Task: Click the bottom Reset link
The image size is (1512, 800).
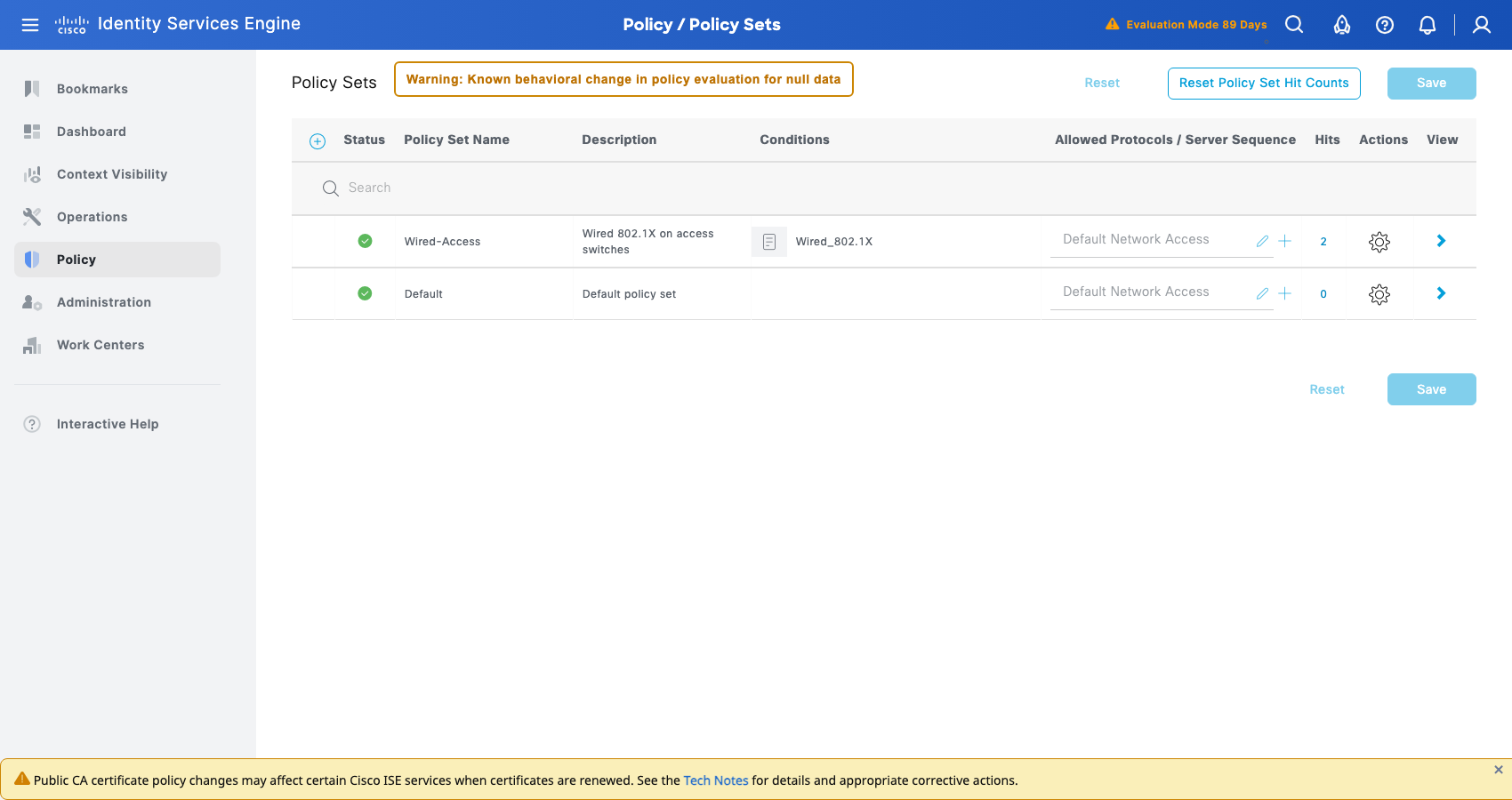Action: point(1327,389)
